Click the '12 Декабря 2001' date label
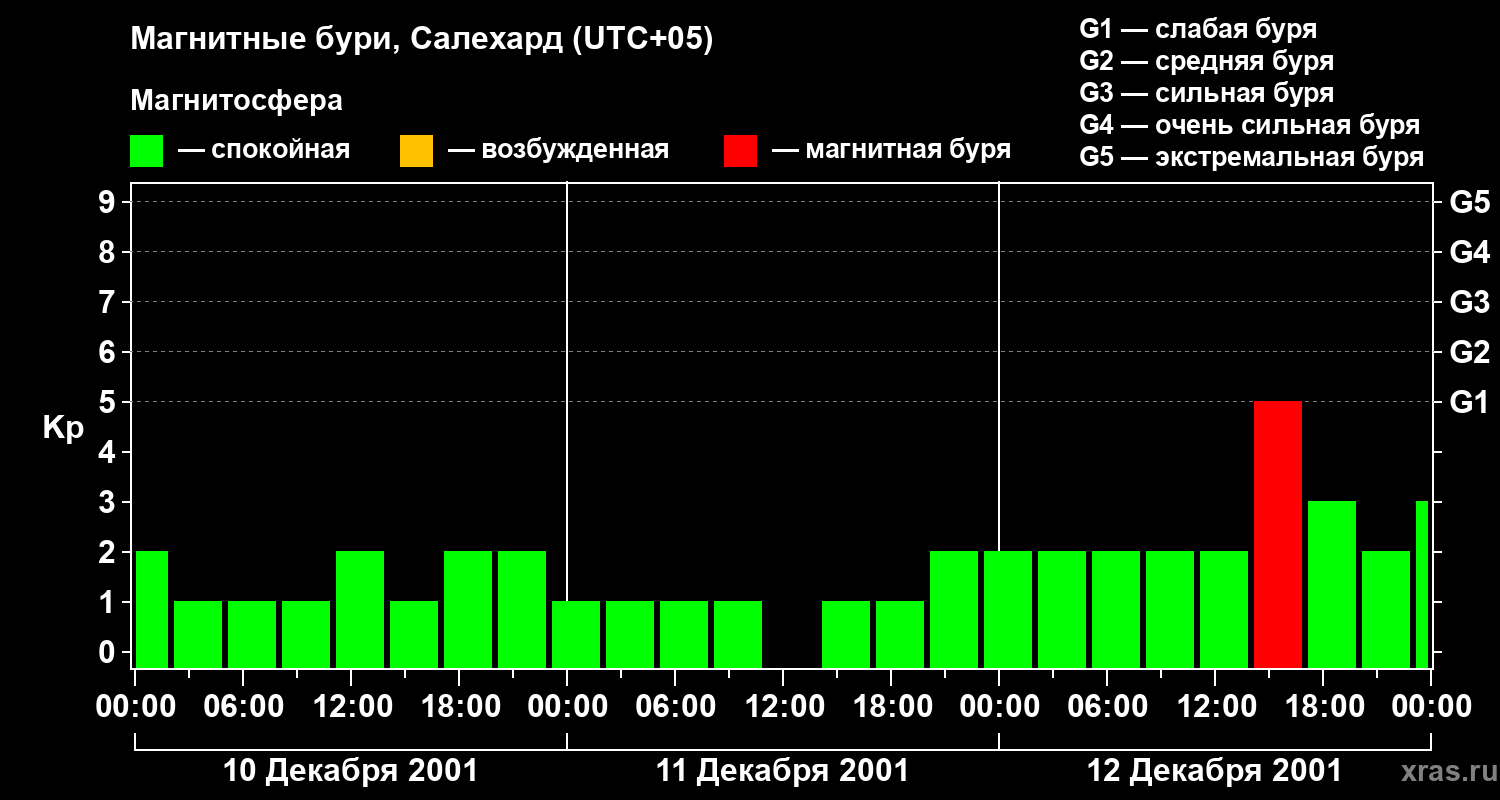1500x800 pixels. point(1214,771)
